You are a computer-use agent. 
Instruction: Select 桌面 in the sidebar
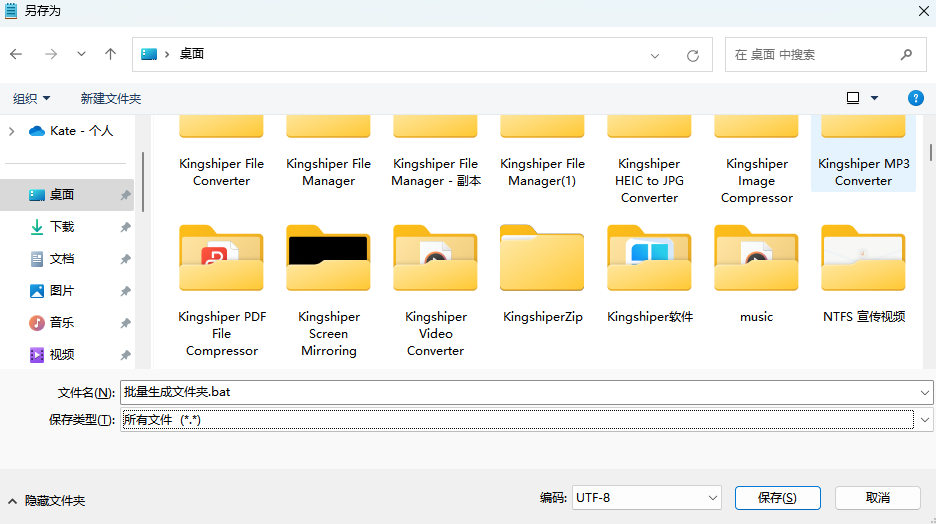click(67, 195)
